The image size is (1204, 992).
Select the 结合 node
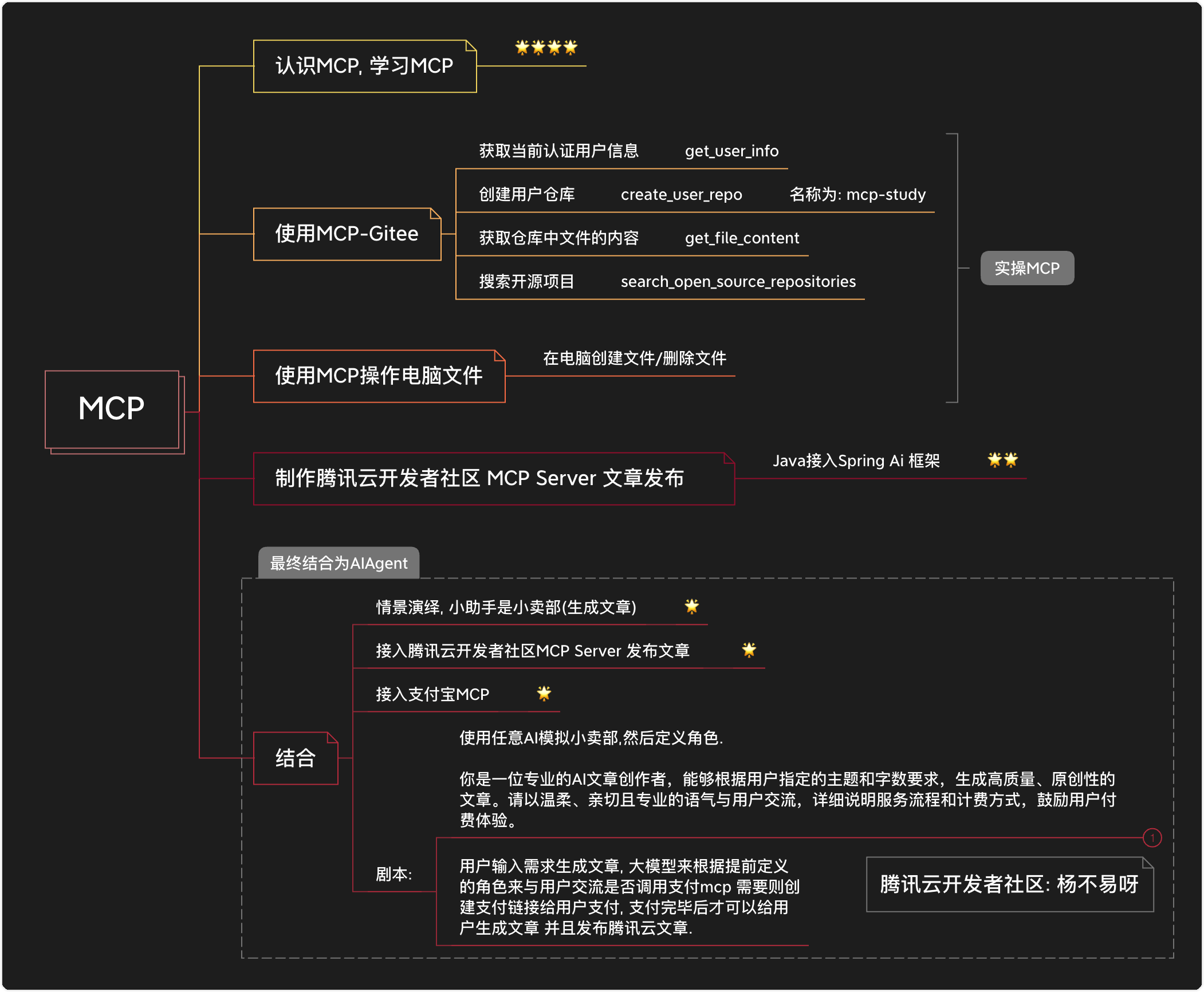(x=296, y=758)
